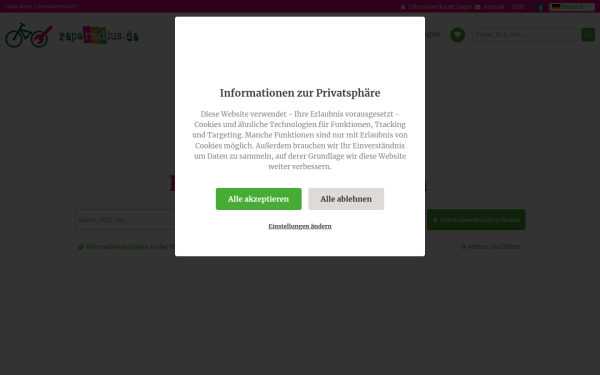Click the Facebook icon in top bar
This screenshot has width=600, height=375.
click(540, 7)
